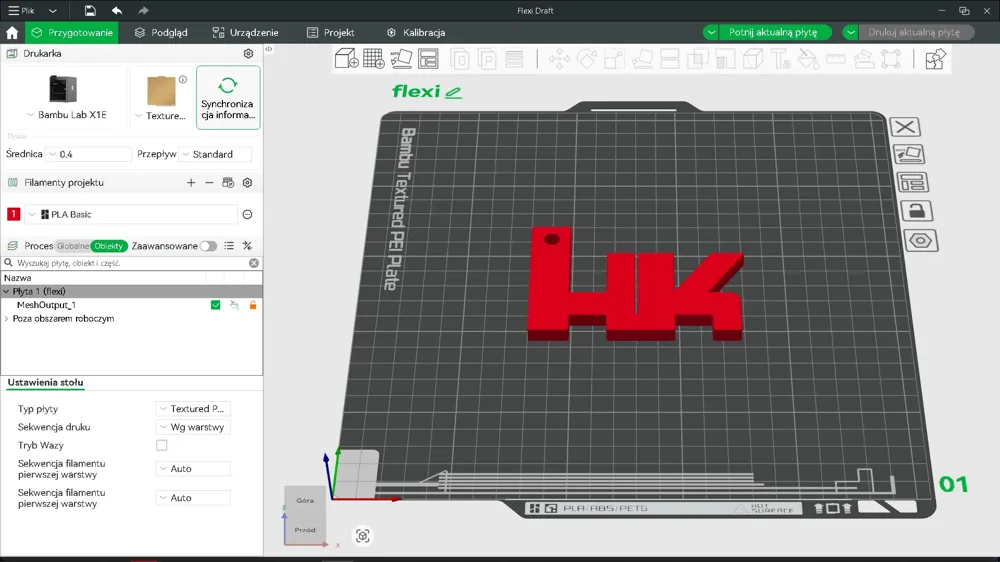Viewport: 1000px width, 562px height.
Task: Open the Textured plate type dropdown
Action: (x=162, y=115)
